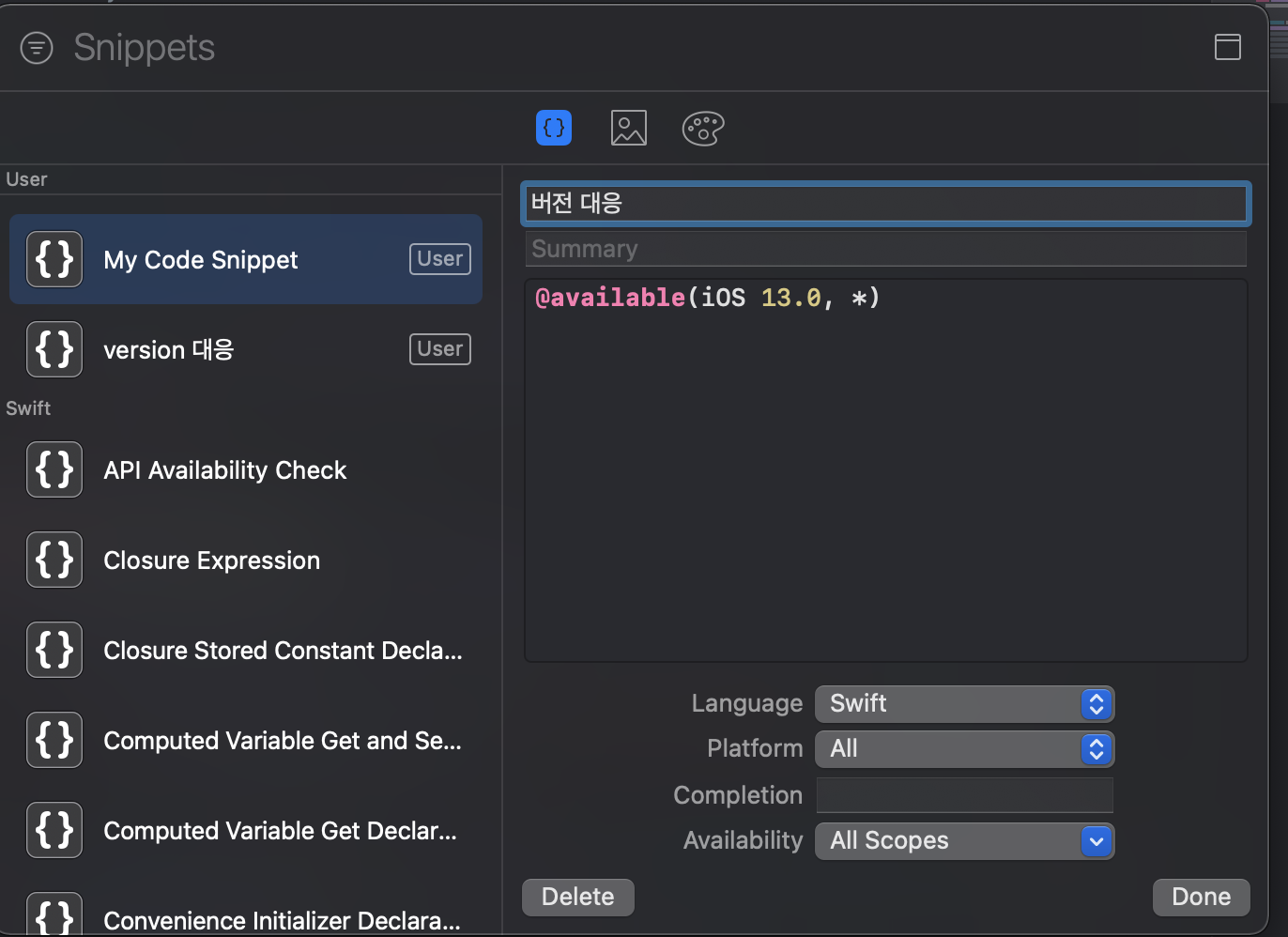Image resolution: width=1288 pixels, height=937 pixels.
Task: Open the filter menu icon beside Snippets
Action: coord(37,48)
